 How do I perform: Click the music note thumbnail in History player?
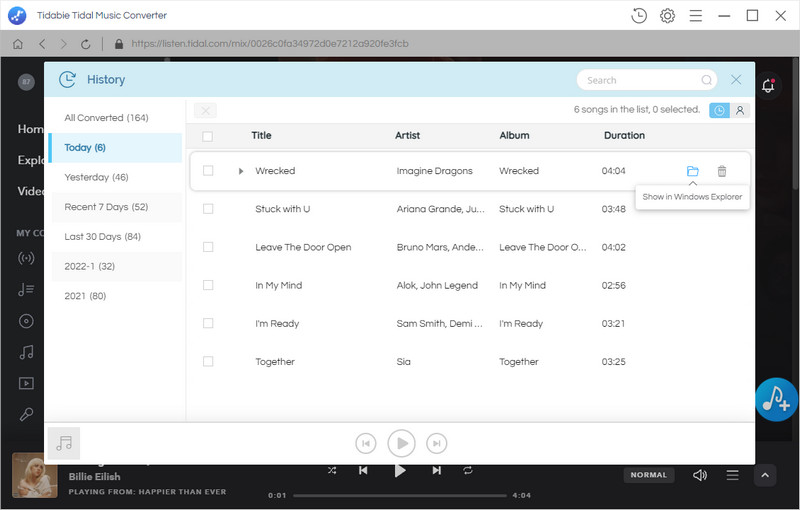click(x=64, y=443)
